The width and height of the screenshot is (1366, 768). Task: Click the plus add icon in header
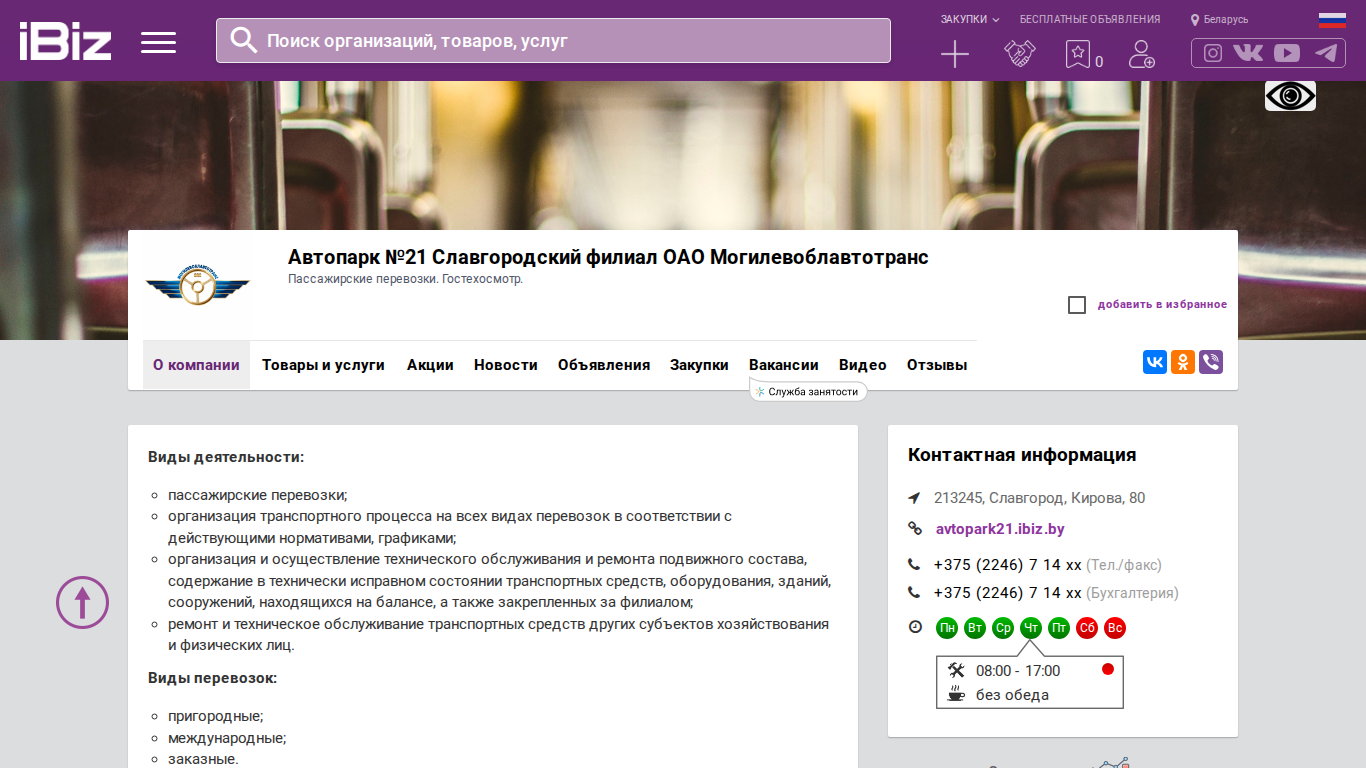955,54
